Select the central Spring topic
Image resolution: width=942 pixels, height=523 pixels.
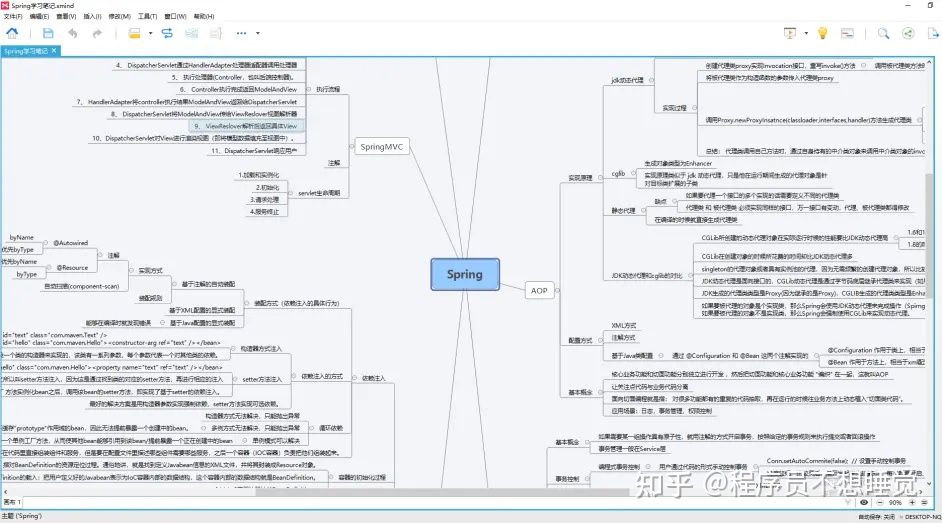(x=465, y=274)
